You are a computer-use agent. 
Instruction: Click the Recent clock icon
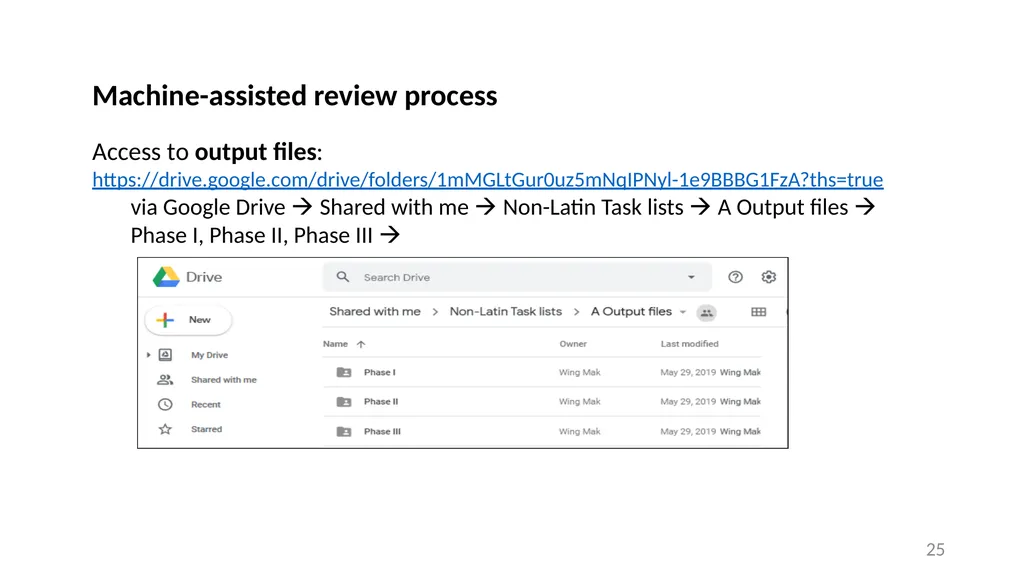(x=165, y=404)
